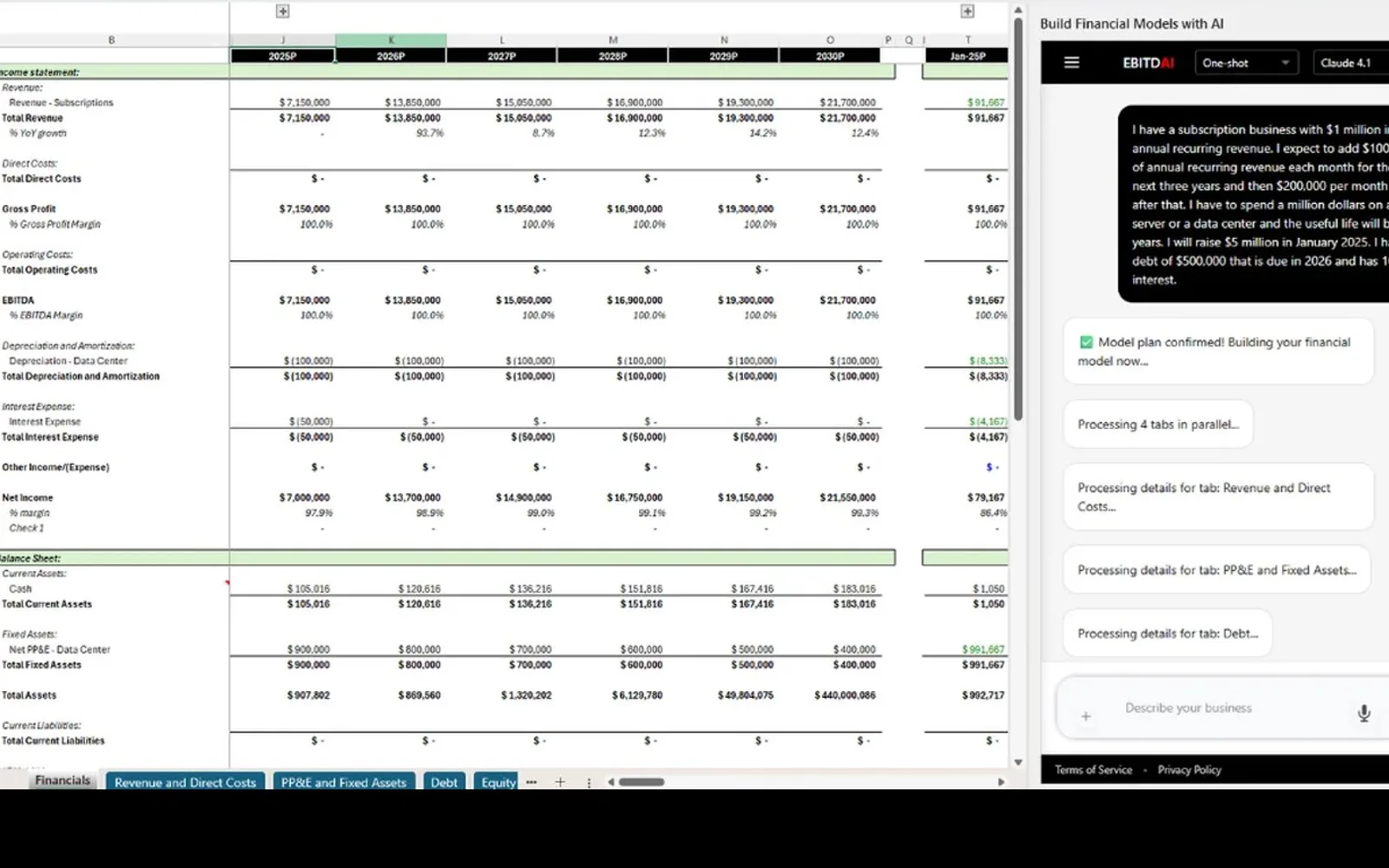The width and height of the screenshot is (1389, 868).
Task: Click the vertical scrollbar thumb
Action: (x=1018, y=219)
